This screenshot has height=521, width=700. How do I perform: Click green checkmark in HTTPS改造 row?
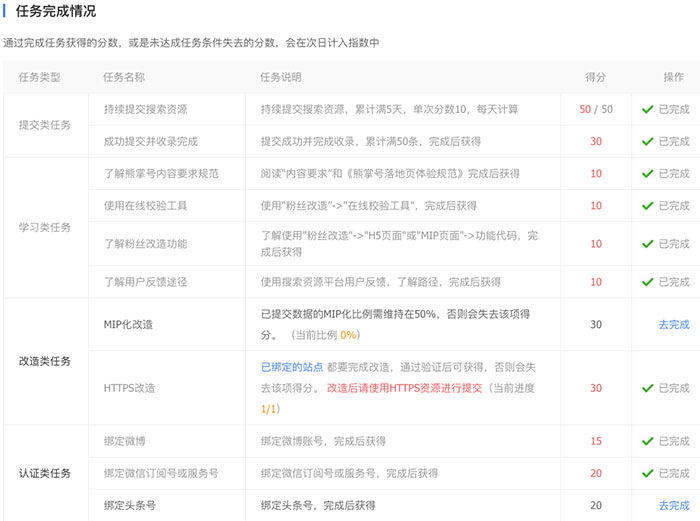pos(648,388)
